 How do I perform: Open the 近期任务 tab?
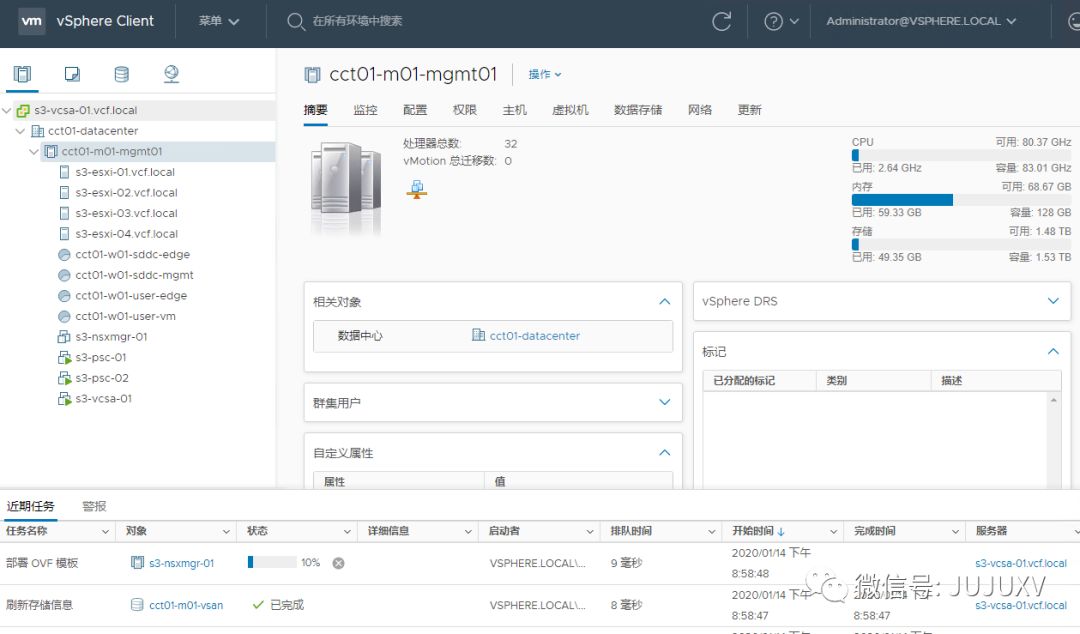click(30, 507)
